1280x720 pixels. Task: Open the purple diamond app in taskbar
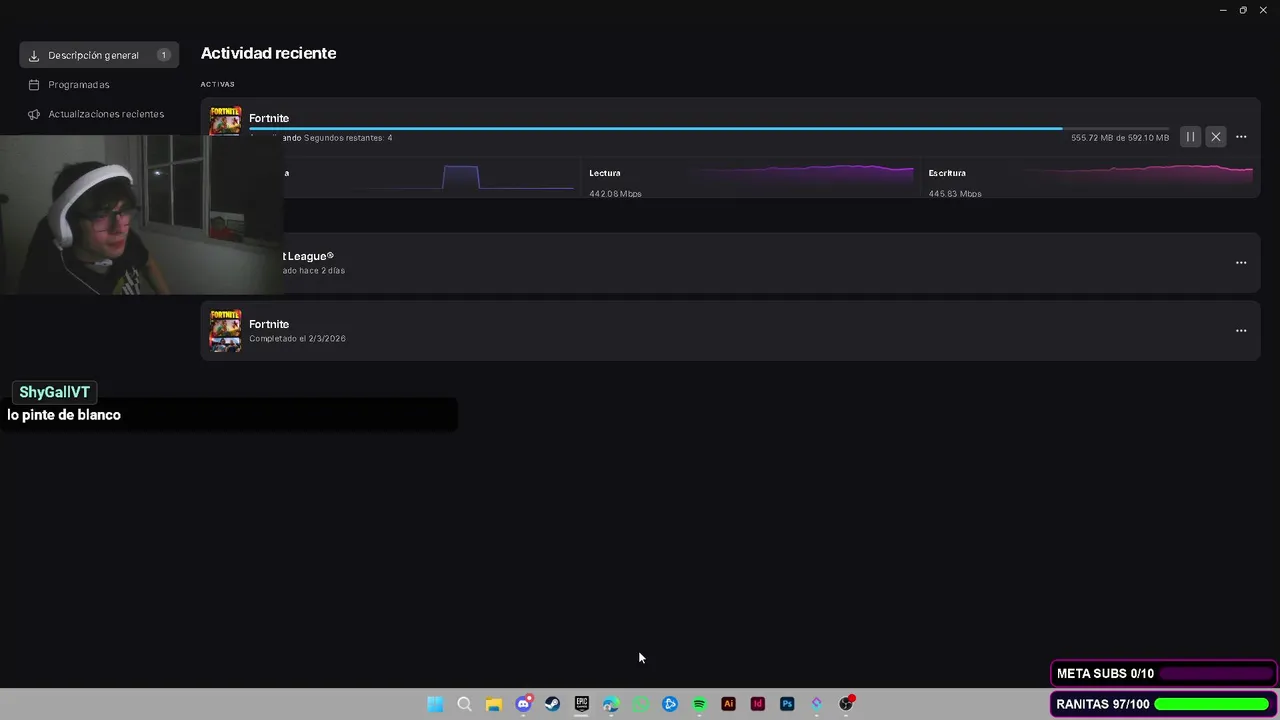817,704
